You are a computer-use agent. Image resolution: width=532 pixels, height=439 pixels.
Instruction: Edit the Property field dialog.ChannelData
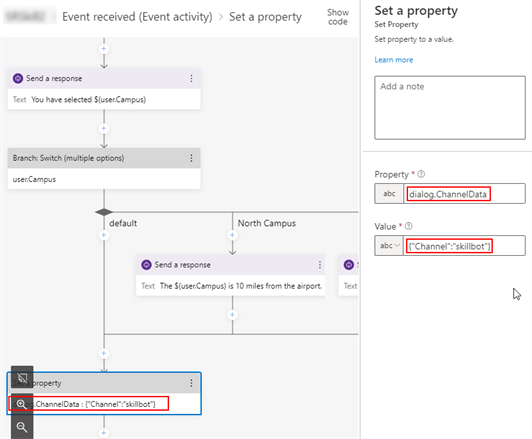464,194
